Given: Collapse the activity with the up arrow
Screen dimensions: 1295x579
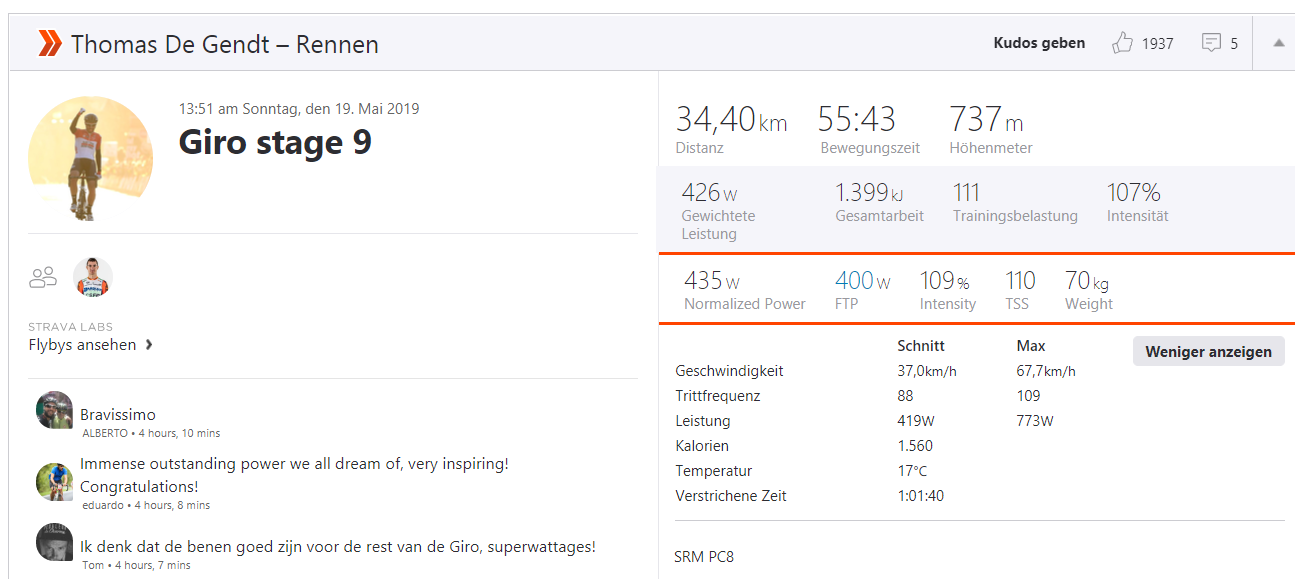Looking at the screenshot, I should point(1278,43).
